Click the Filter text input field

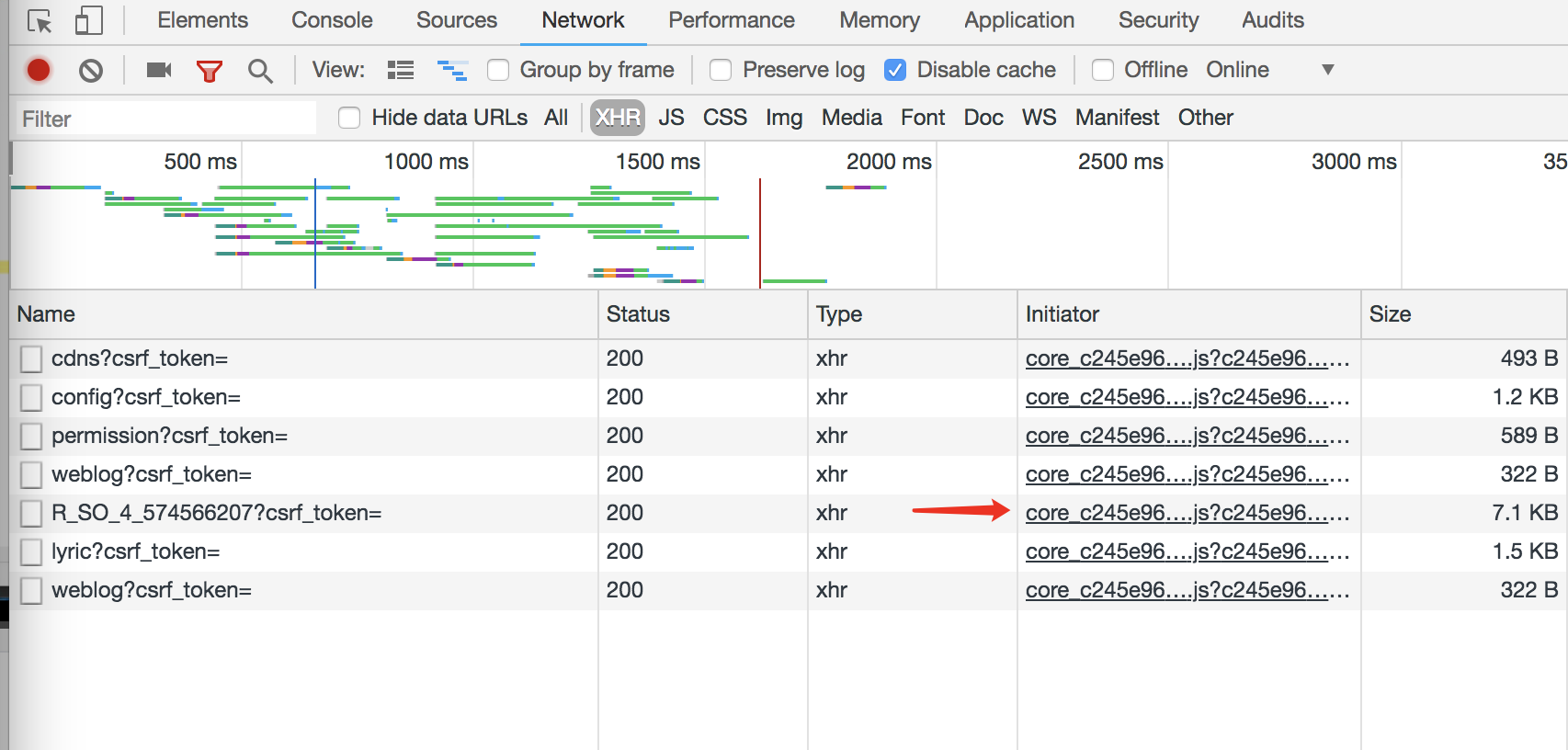(165, 119)
